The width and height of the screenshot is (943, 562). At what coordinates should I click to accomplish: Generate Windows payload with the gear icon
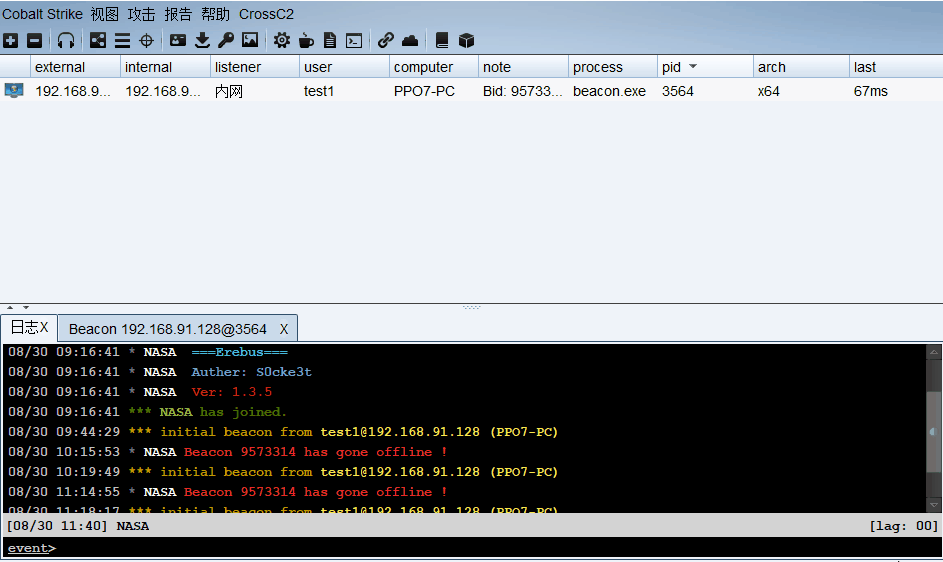coord(281,40)
